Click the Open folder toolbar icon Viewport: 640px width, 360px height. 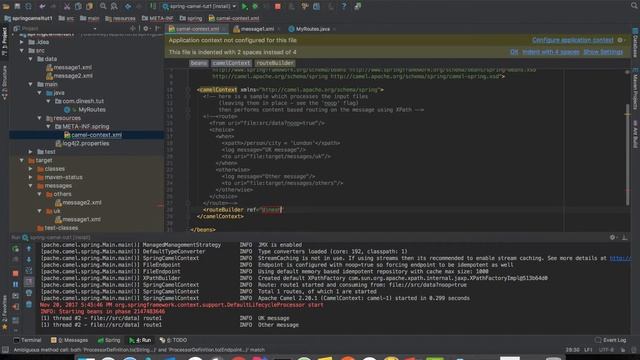(6, 6)
